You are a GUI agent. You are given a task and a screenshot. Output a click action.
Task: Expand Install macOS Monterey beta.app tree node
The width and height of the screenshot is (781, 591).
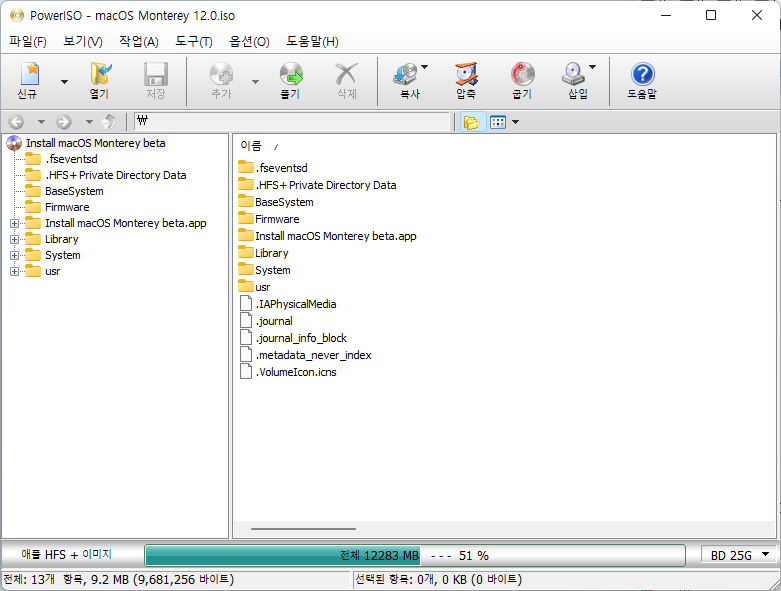(x=14, y=224)
